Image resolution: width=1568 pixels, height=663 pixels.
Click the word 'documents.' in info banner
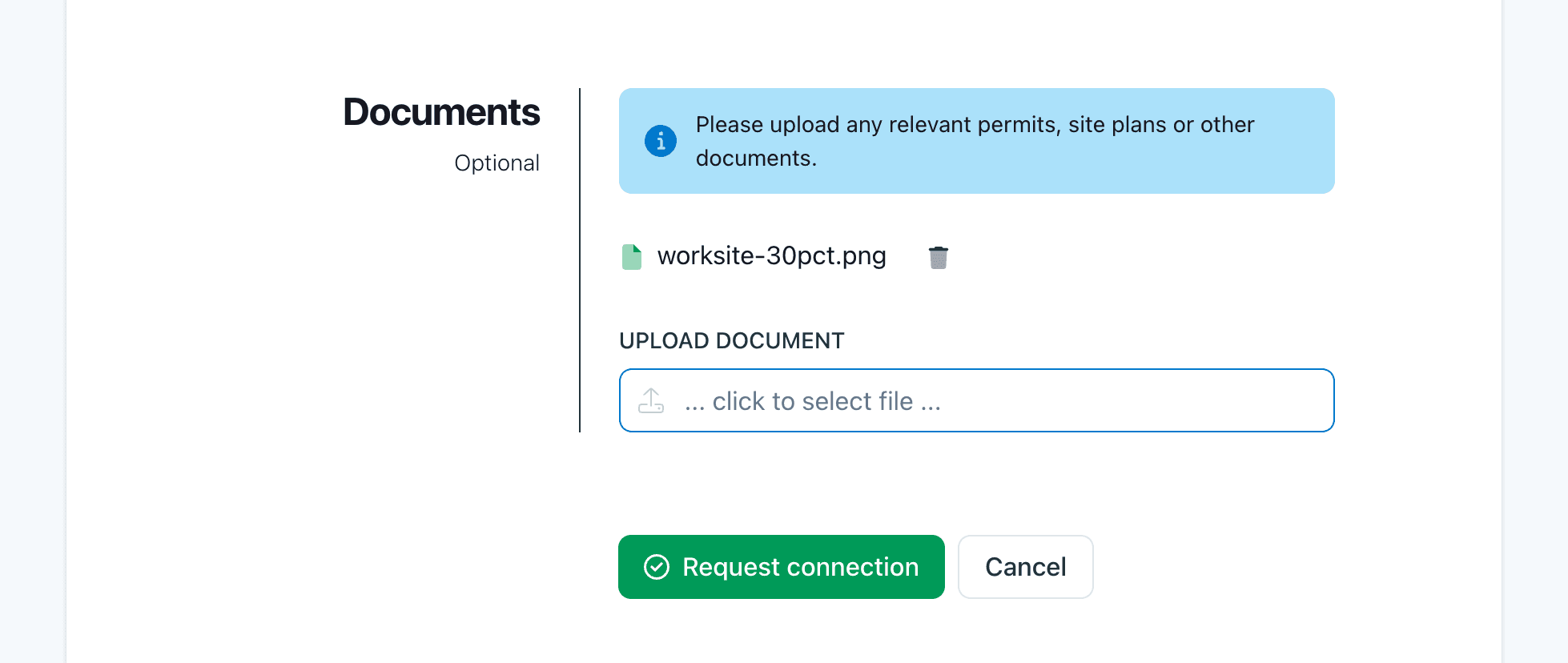click(756, 159)
